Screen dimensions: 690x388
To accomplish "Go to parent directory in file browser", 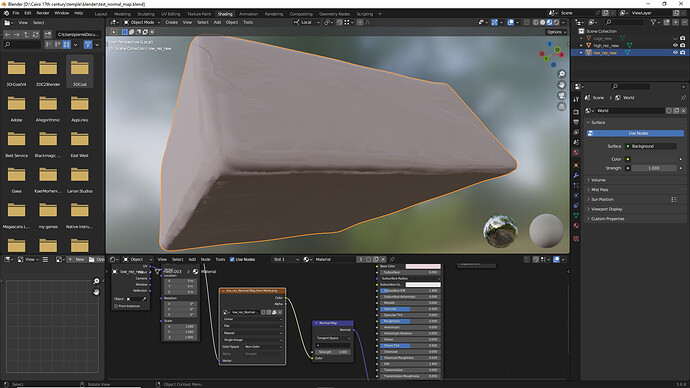I will [x=26, y=34].
